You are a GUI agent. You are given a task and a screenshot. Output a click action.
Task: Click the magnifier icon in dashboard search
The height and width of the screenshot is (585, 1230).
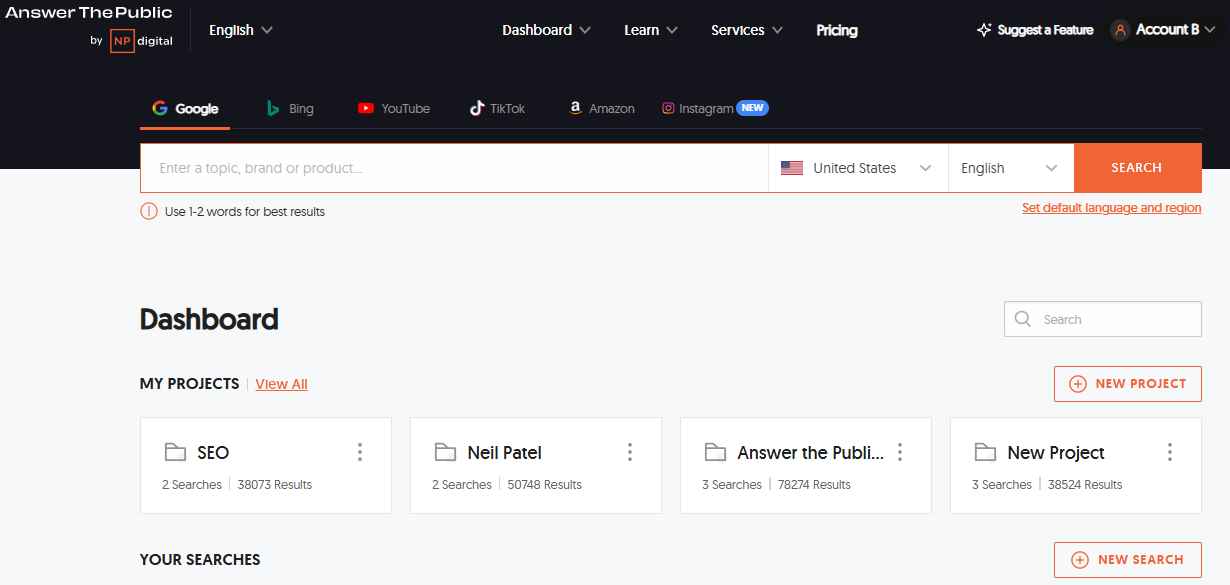(x=1023, y=319)
